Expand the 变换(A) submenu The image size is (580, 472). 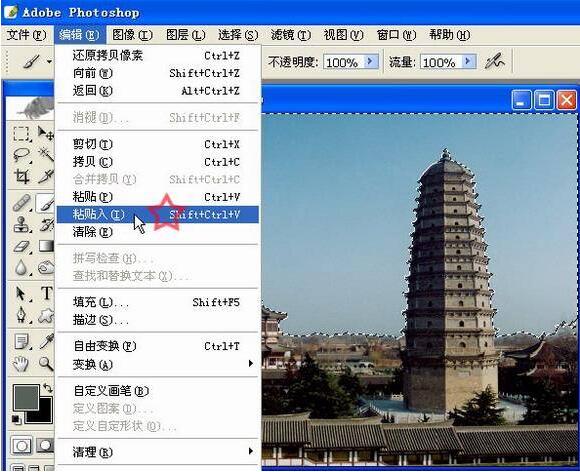pos(251,364)
